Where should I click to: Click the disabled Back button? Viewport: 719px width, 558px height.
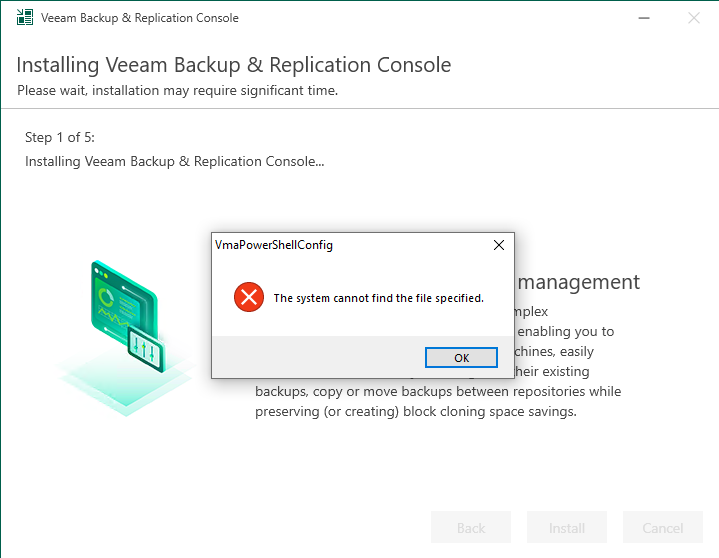tap(470, 527)
